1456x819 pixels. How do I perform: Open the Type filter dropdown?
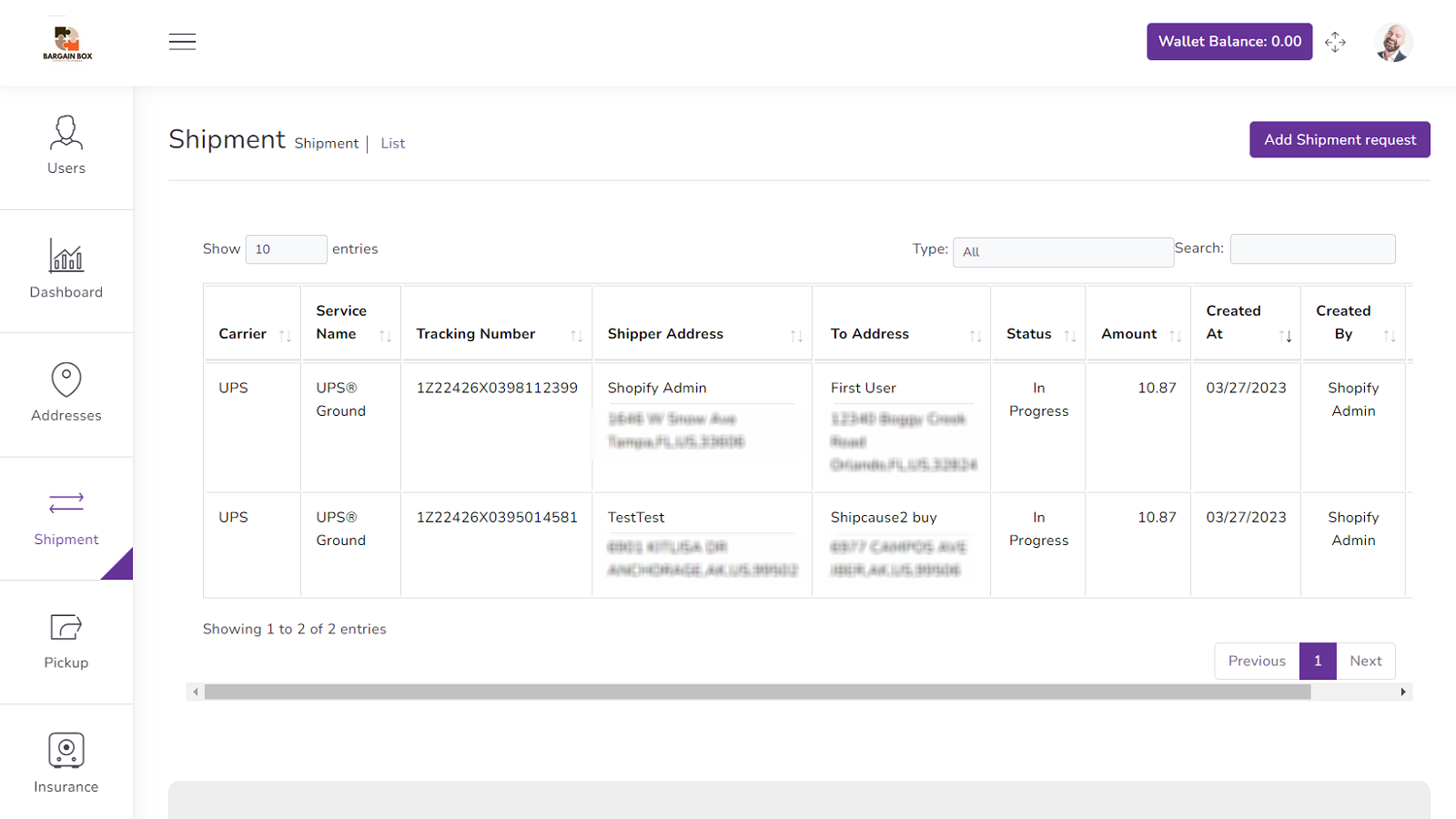pyautogui.click(x=1062, y=252)
